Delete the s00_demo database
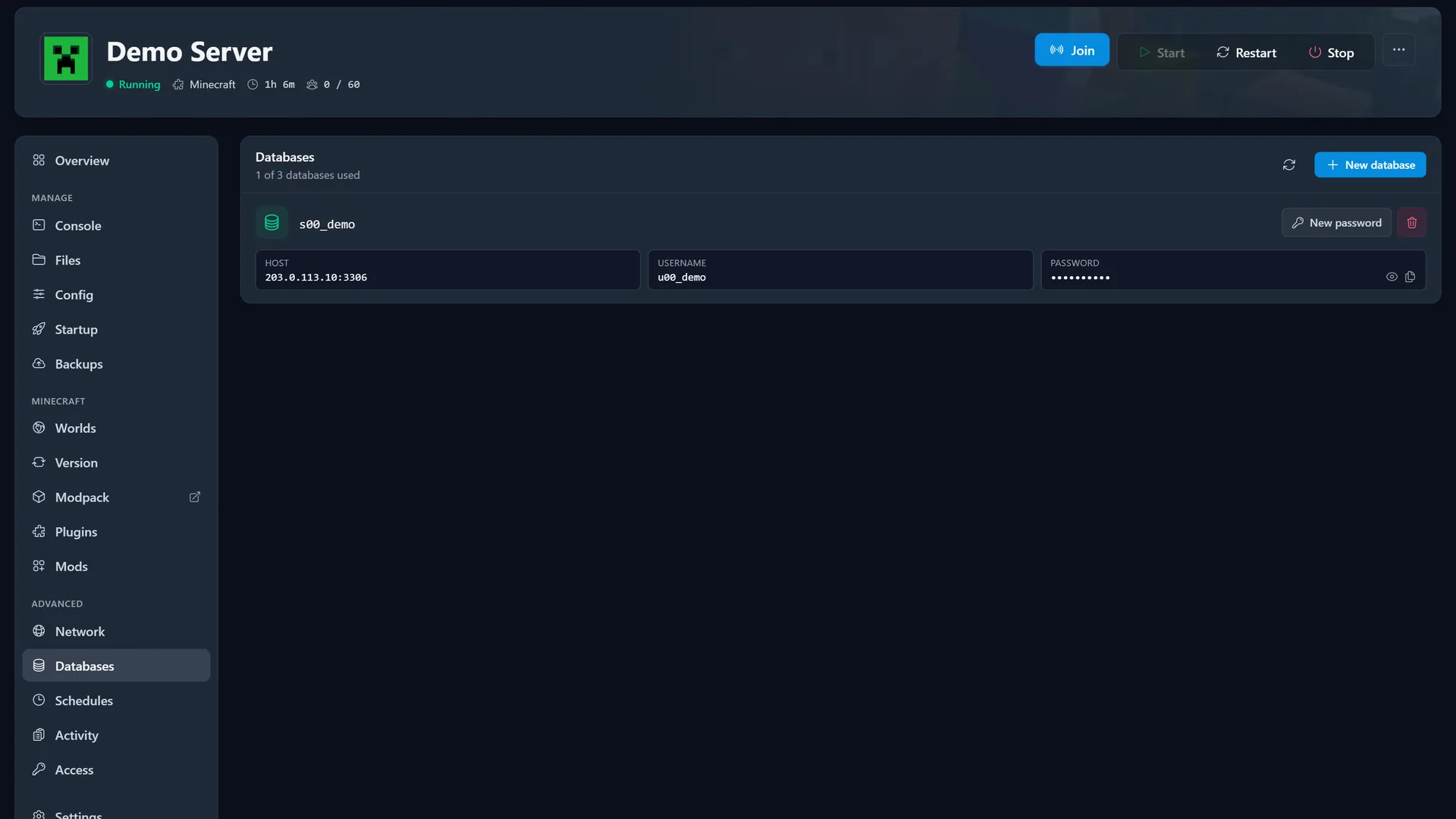 click(1411, 223)
